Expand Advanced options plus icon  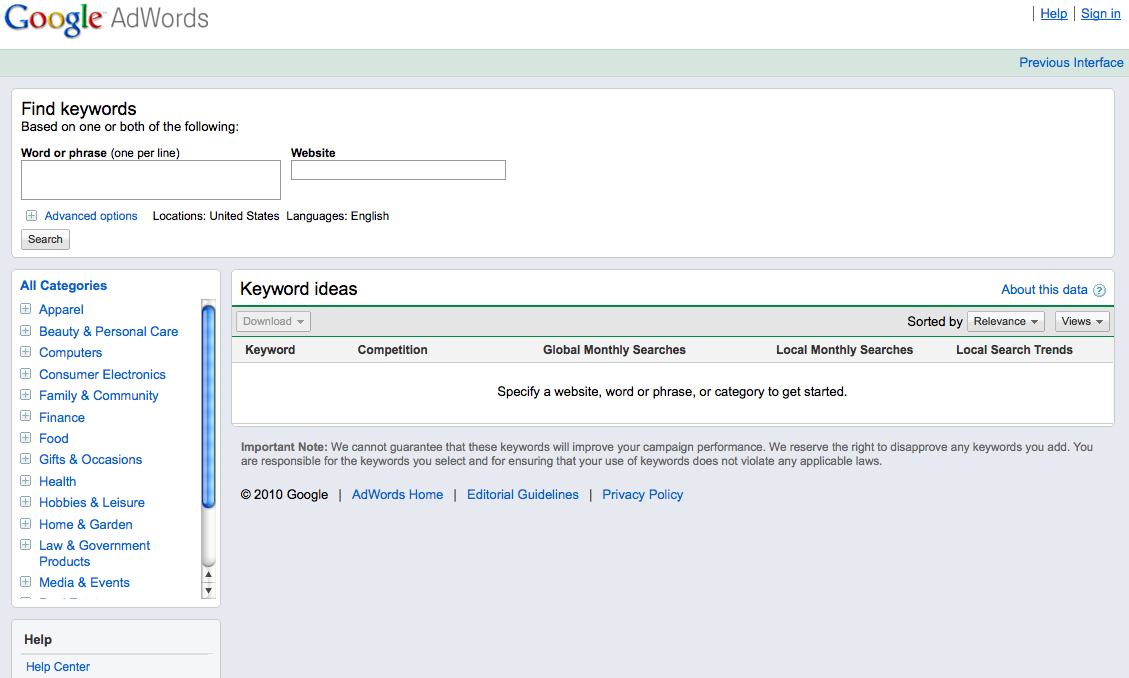tap(32, 216)
